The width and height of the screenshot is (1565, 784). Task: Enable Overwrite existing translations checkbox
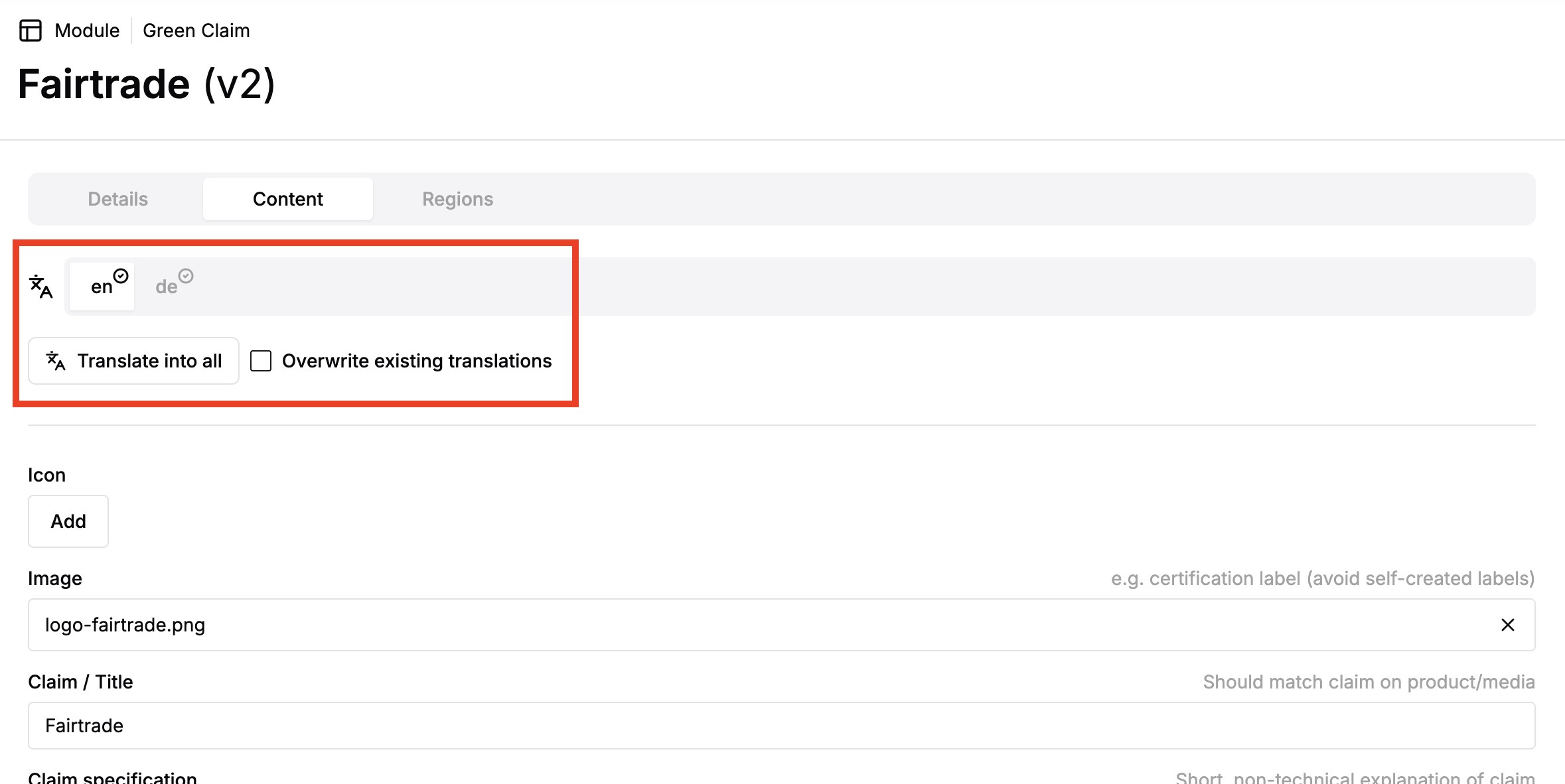coord(261,361)
